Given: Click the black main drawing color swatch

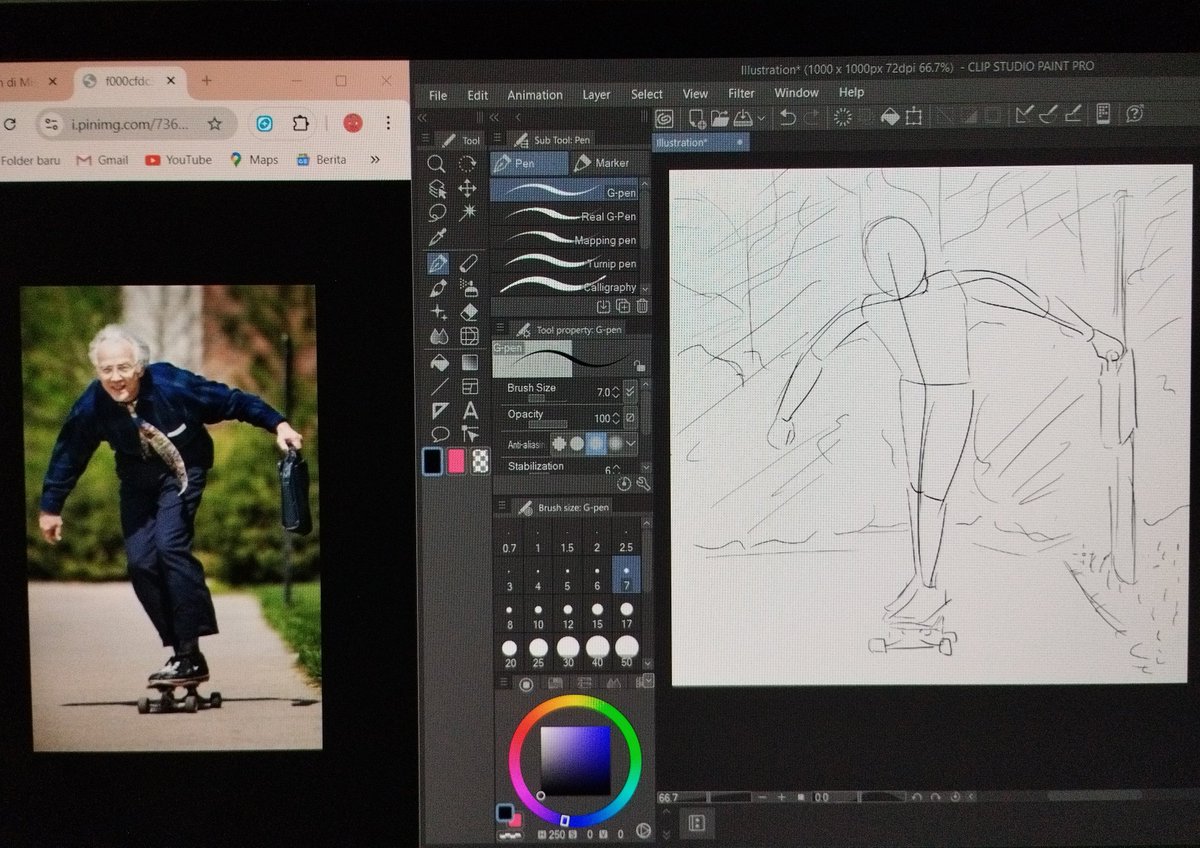Looking at the screenshot, I should pos(433,461).
